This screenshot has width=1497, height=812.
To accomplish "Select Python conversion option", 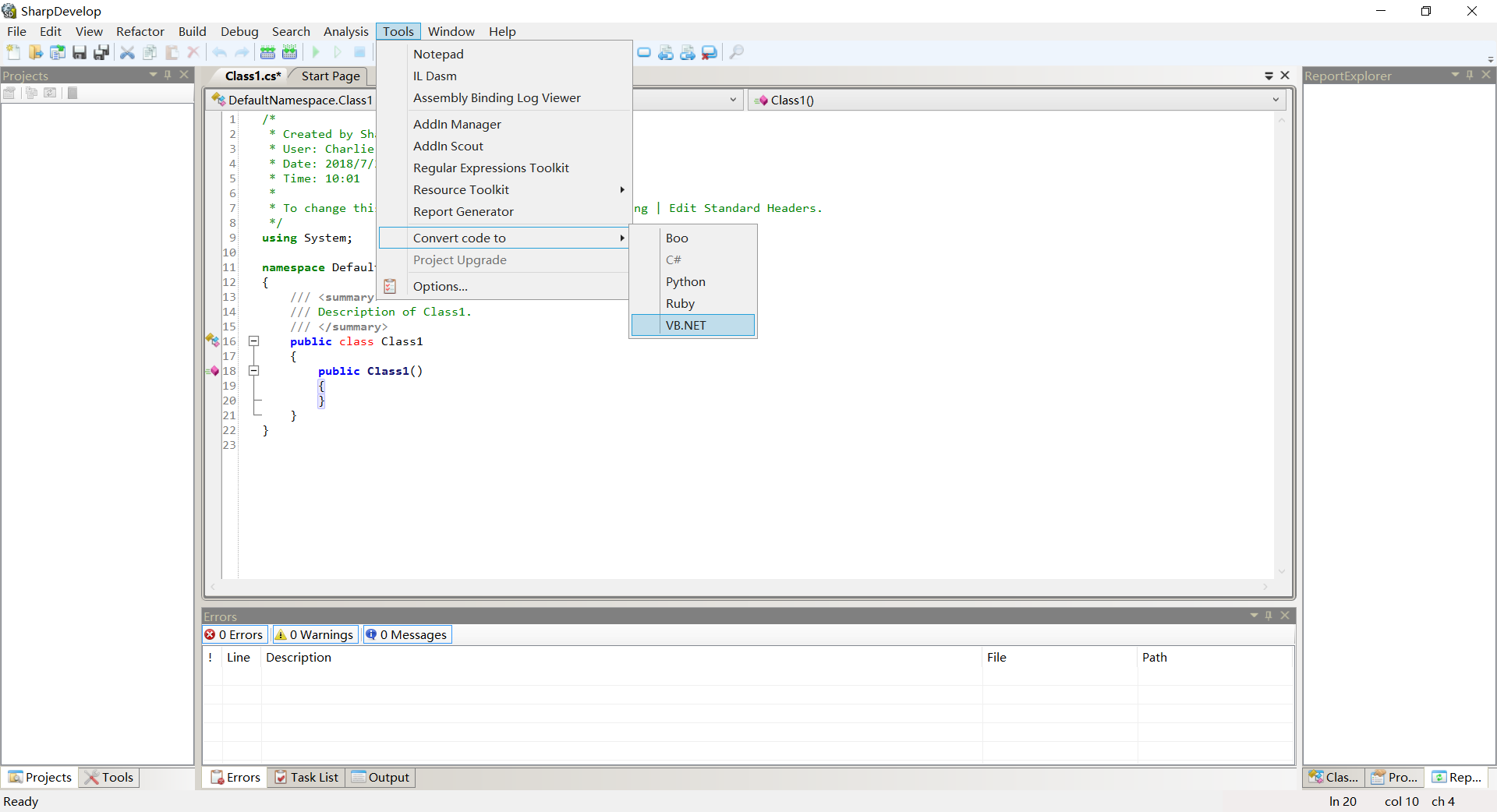I will pos(693,281).
